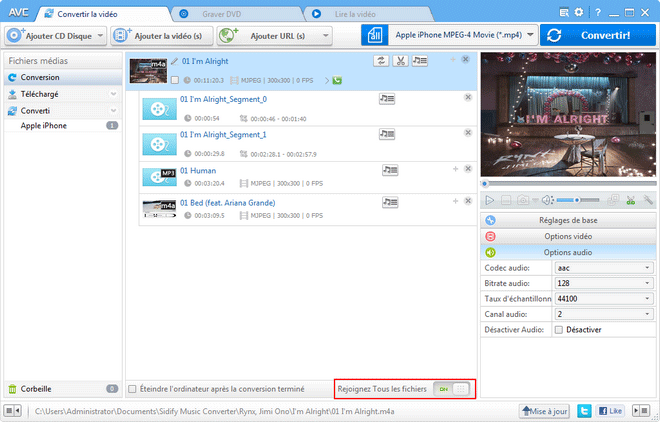
Task: Click the Convertir! button
Action: click(598, 35)
